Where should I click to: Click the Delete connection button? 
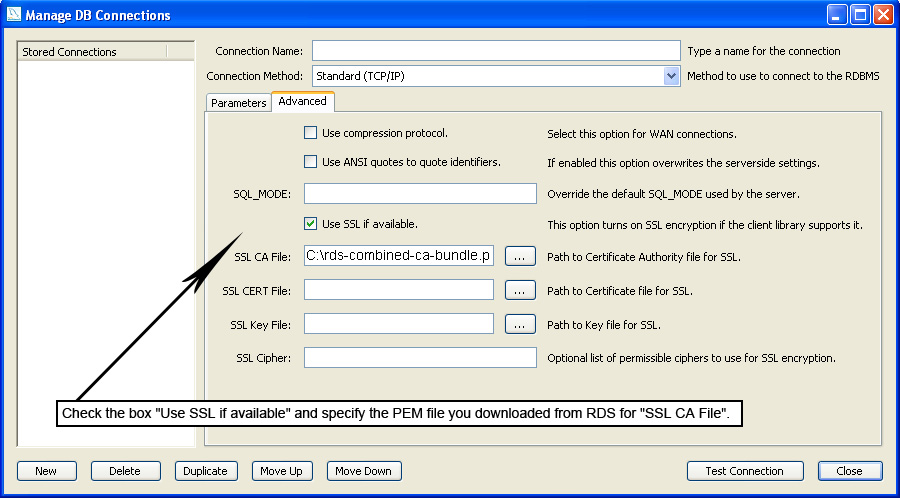(x=125, y=471)
